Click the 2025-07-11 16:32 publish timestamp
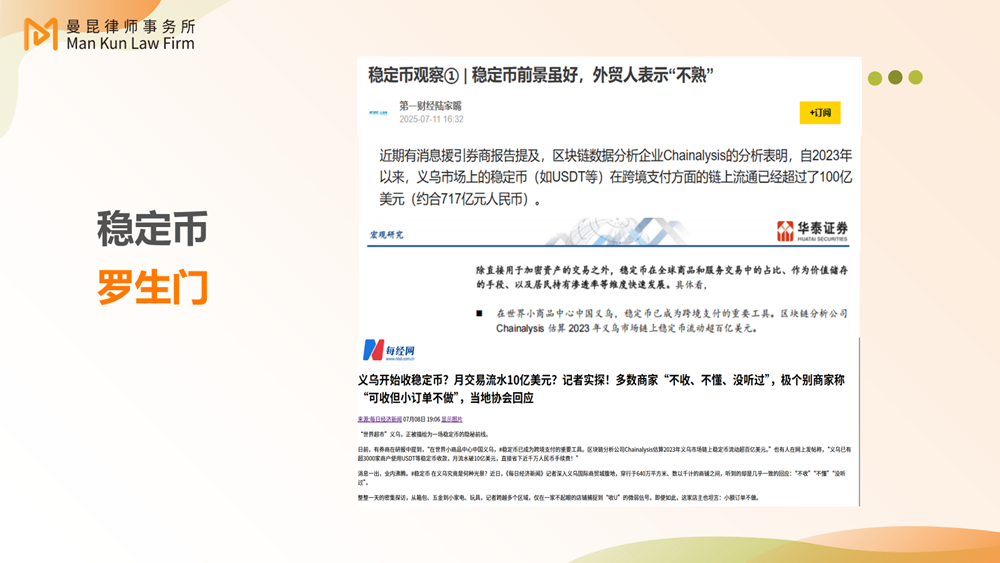Image resolution: width=1000 pixels, height=563 pixels. click(431, 119)
